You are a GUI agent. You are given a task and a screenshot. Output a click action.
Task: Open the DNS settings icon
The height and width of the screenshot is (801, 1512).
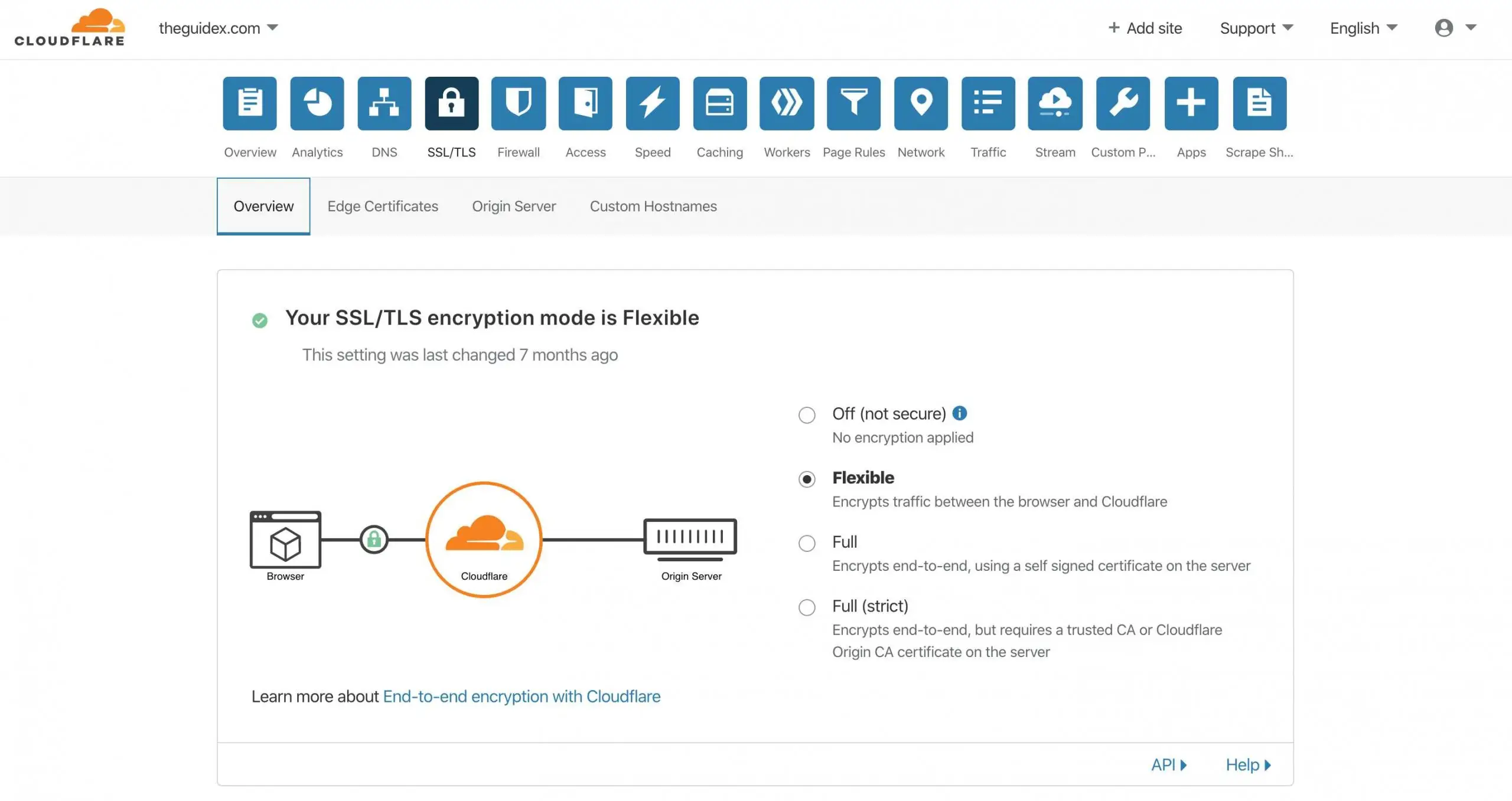384,103
